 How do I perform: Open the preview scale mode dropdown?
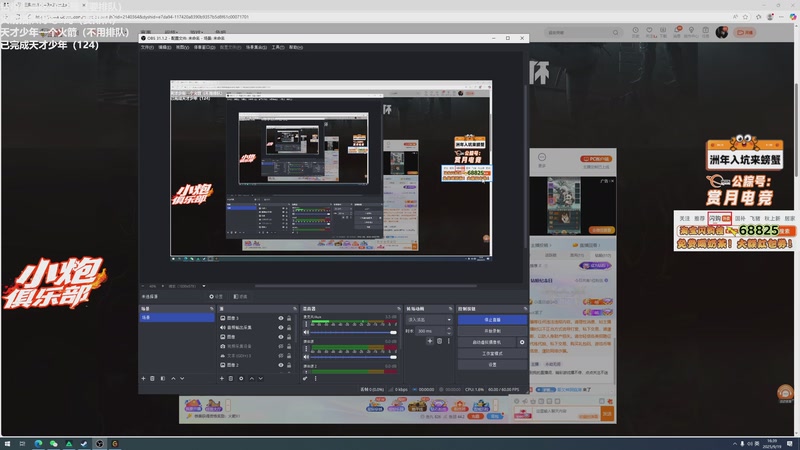click(187, 286)
